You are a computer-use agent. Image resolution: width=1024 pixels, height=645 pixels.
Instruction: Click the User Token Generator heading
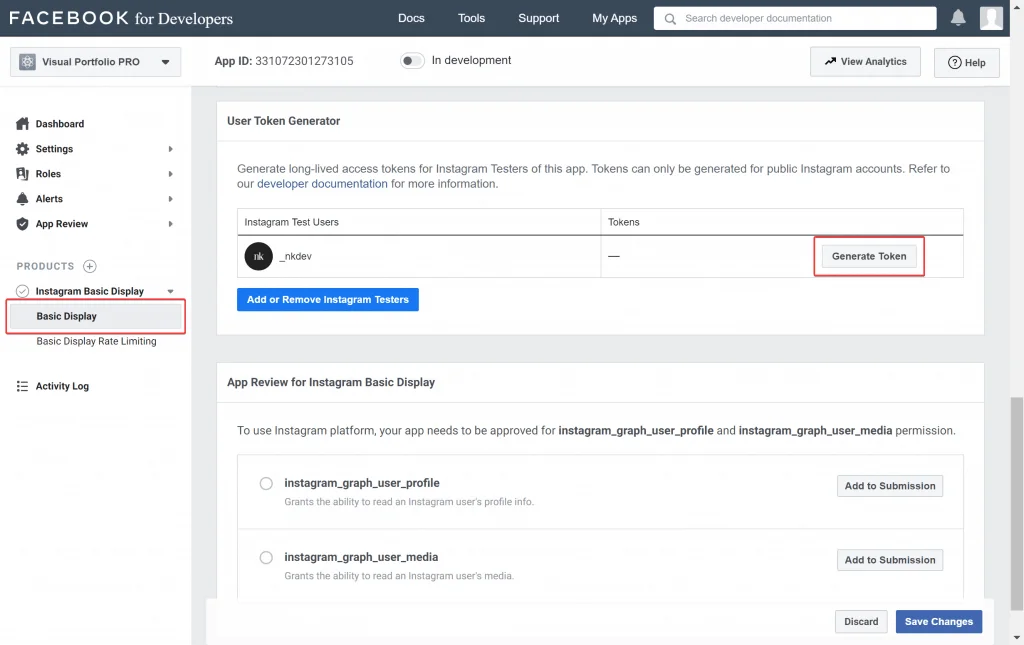pos(283,121)
